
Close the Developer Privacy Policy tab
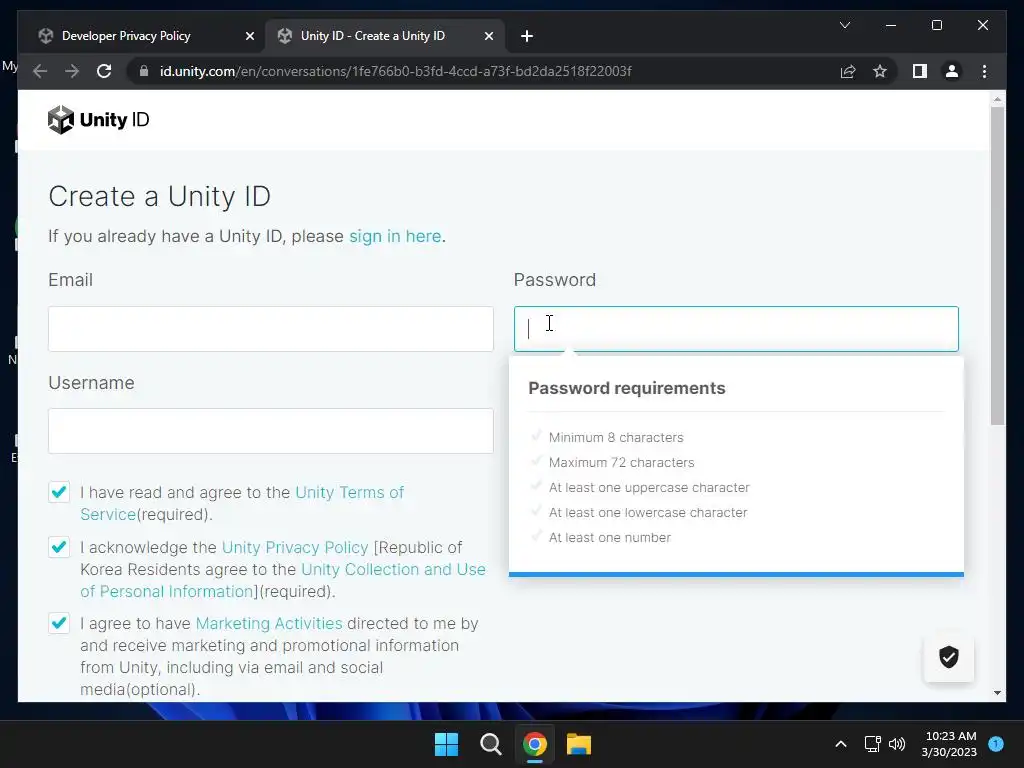click(249, 36)
